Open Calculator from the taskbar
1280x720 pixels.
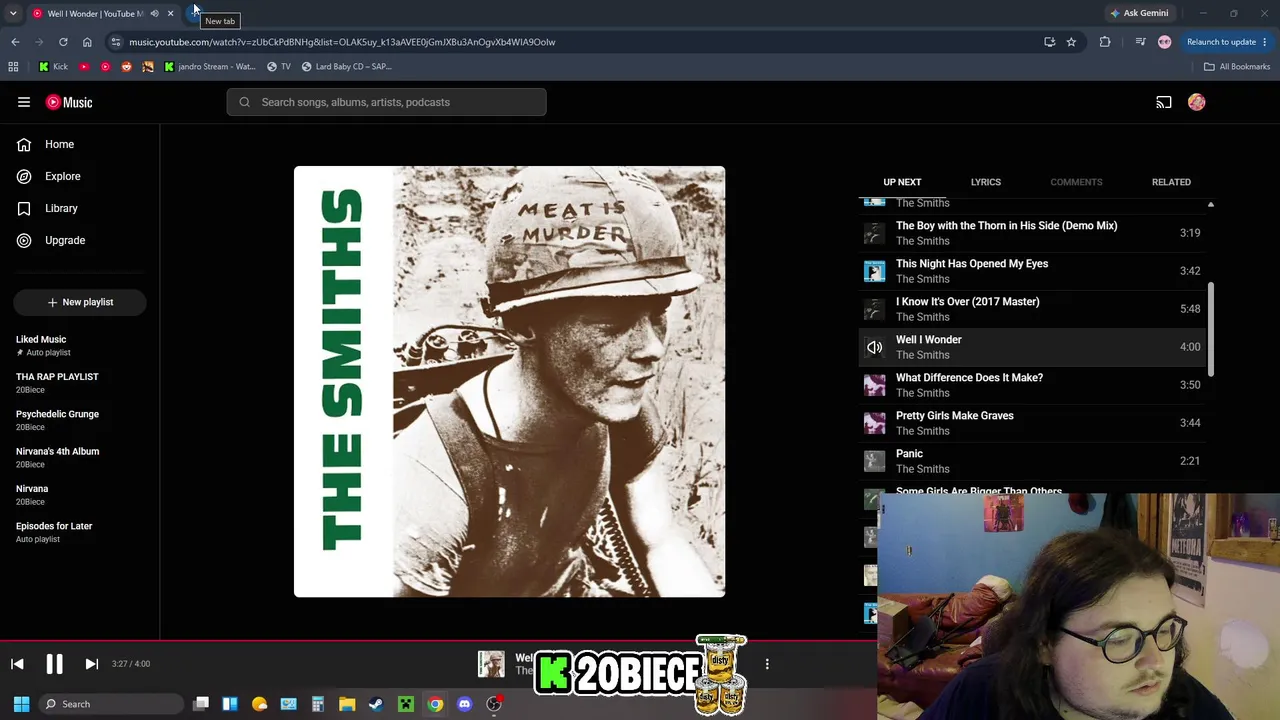pyautogui.click(x=318, y=704)
